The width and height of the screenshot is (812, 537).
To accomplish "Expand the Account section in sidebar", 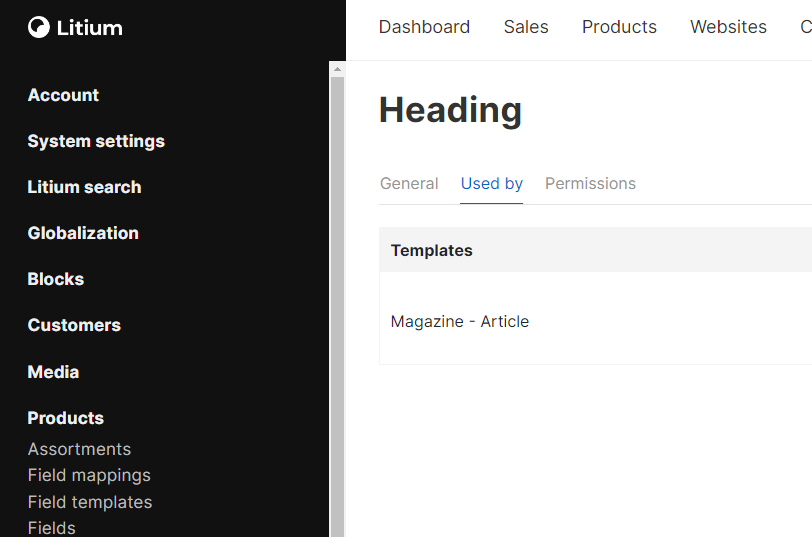I will click(x=63, y=95).
